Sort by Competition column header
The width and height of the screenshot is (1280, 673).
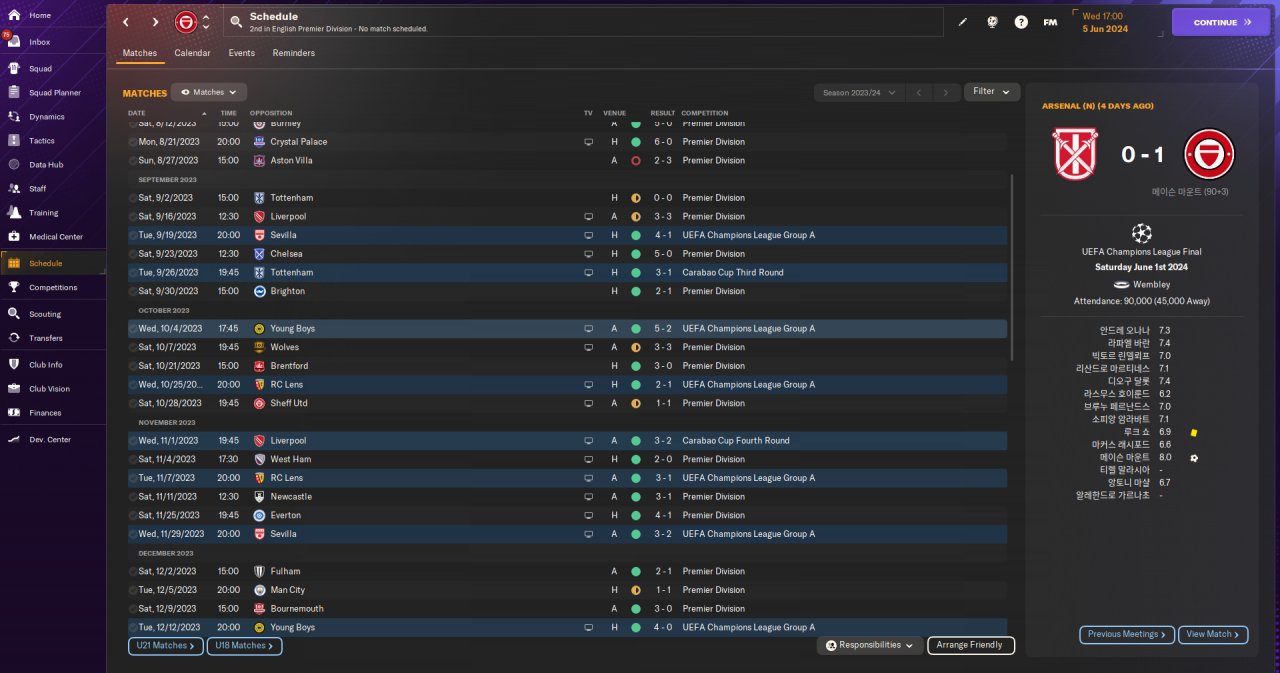(705, 113)
